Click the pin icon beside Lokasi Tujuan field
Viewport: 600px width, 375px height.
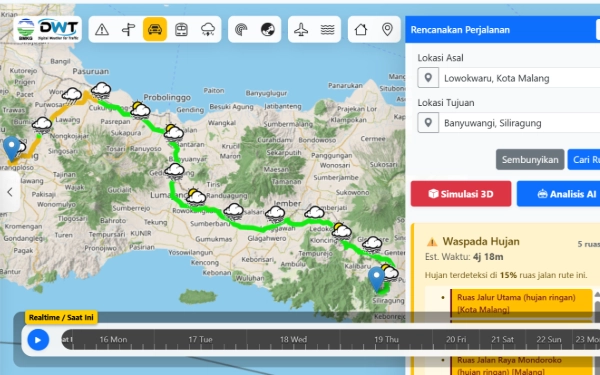click(428, 122)
